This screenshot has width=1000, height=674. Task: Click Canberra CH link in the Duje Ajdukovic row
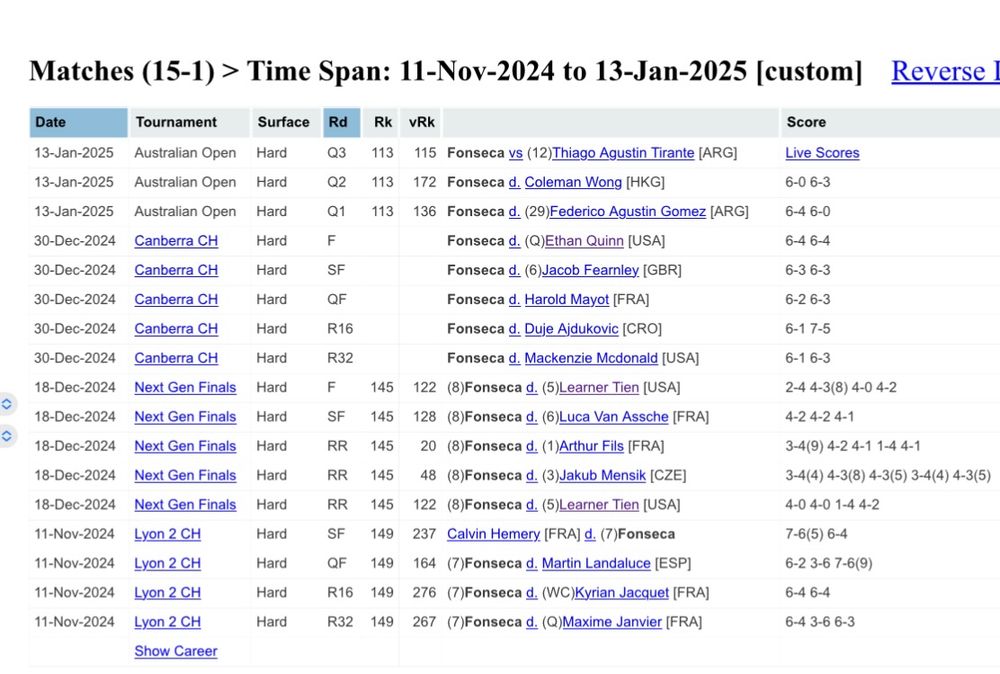point(175,329)
